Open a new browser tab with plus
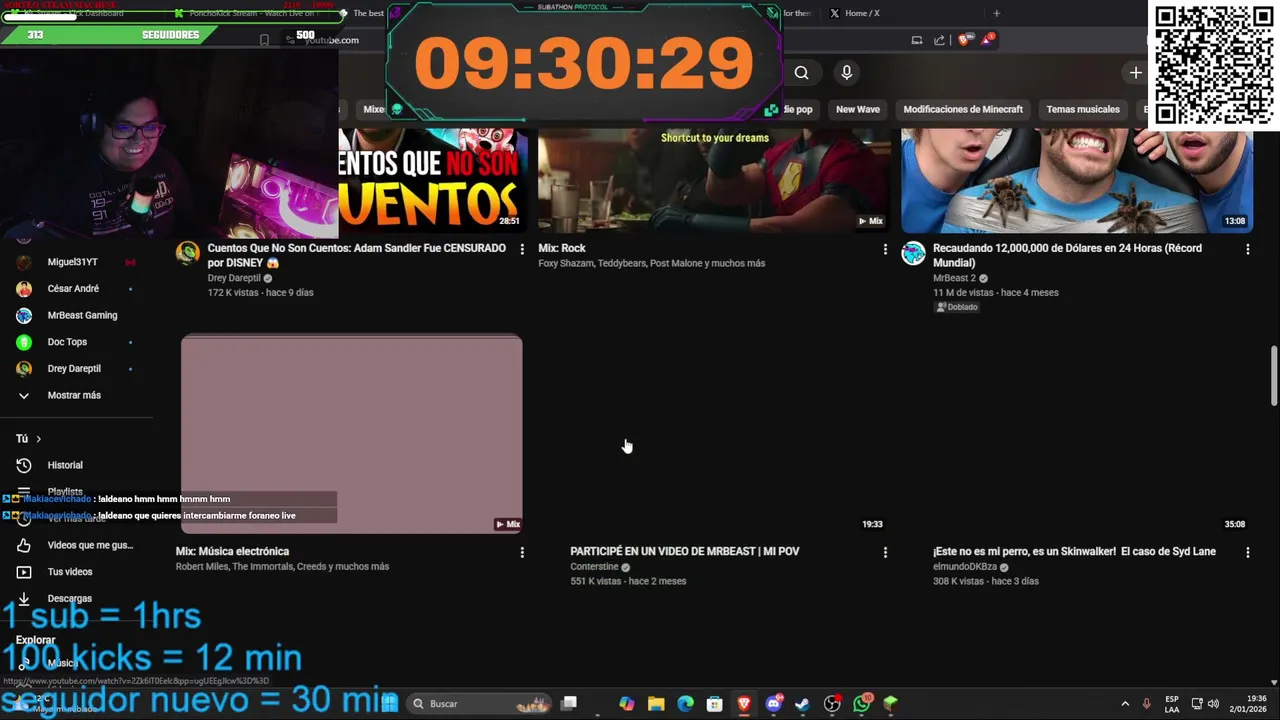Image resolution: width=1280 pixels, height=720 pixels. coord(996,13)
